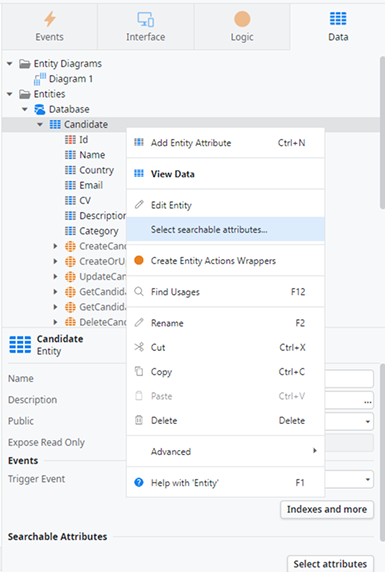Collapse the Entities folder
The image size is (385, 572).
[x=10, y=94]
